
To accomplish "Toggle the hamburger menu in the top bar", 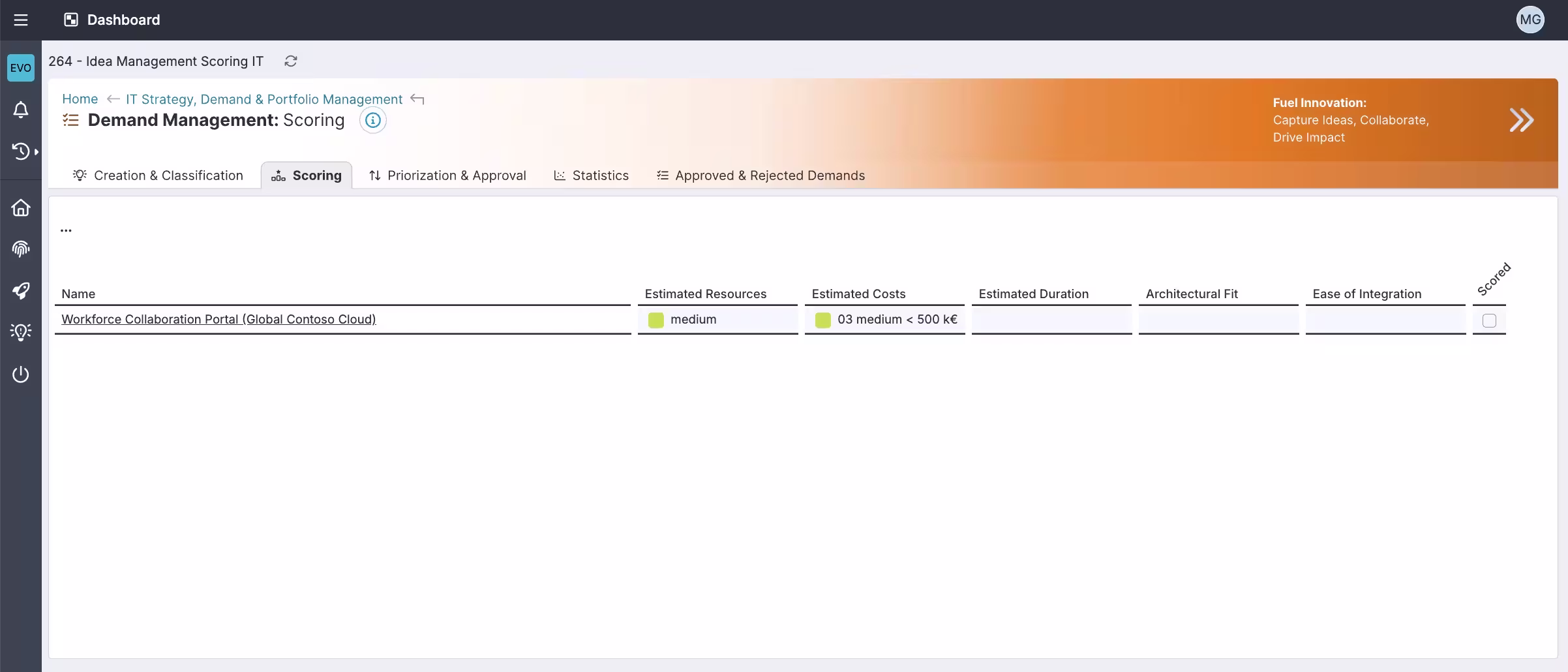I will [x=21, y=20].
